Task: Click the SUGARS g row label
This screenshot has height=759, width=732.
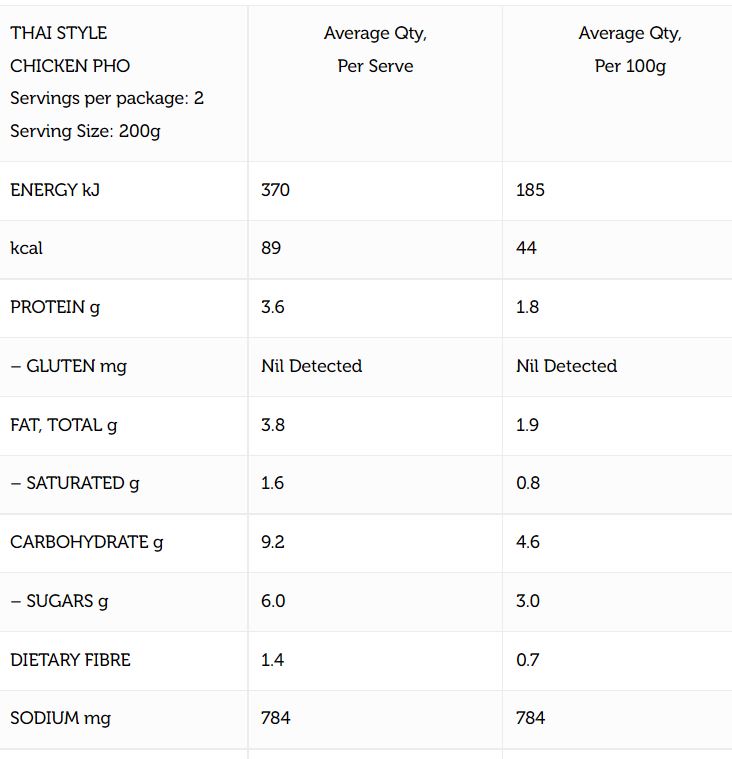Action: 59,601
